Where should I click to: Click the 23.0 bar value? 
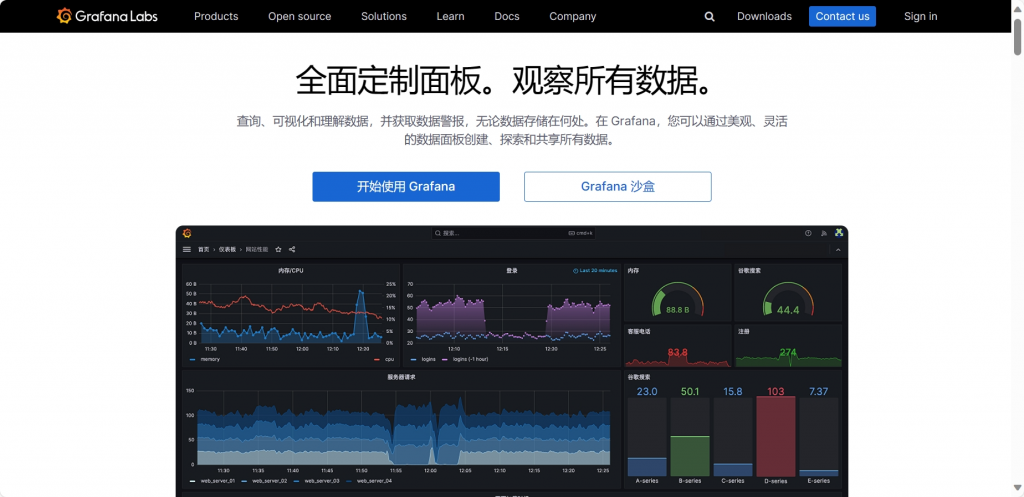point(647,391)
